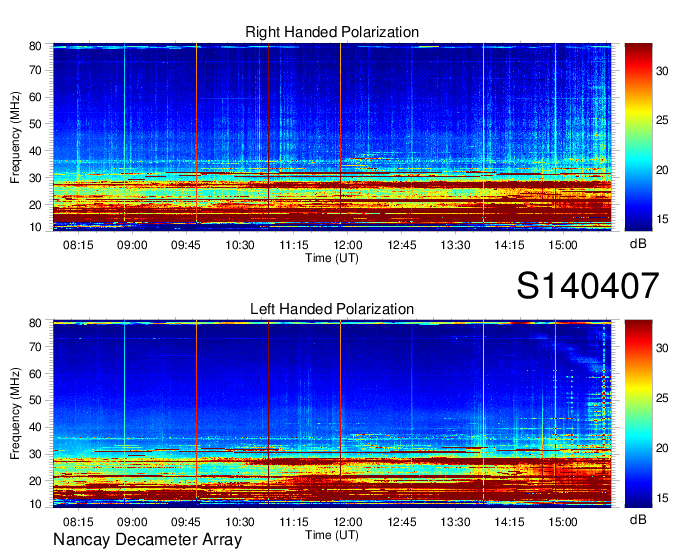Click the 80 frequency tick of Left Handed plot
The image size is (680, 552).
pos(35,323)
